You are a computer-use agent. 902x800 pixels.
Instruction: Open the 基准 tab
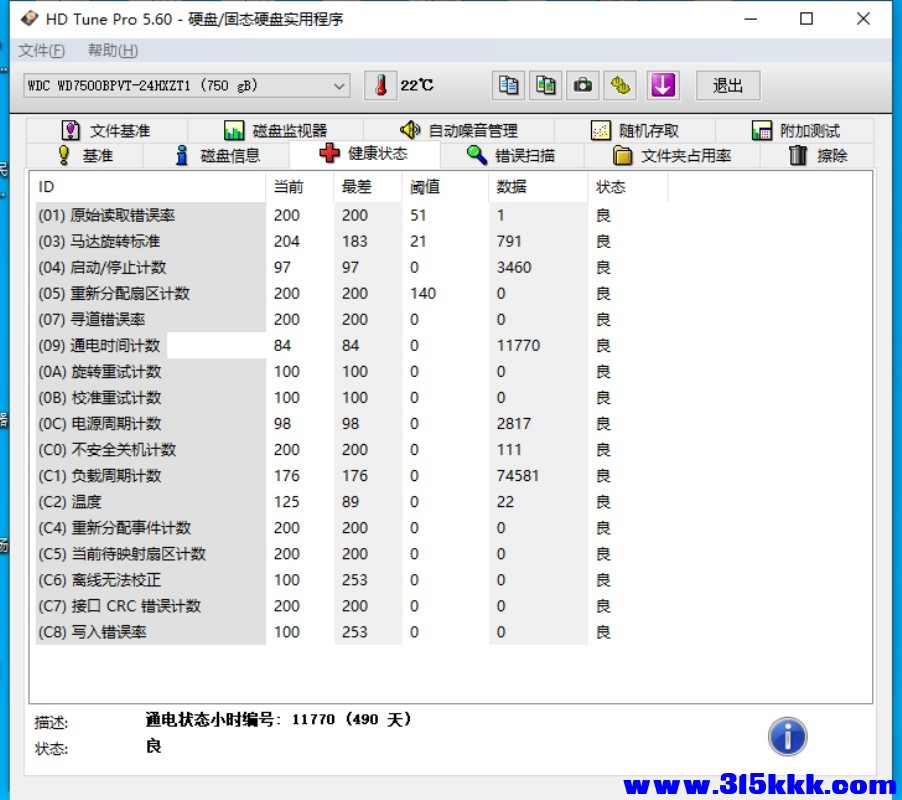coord(86,155)
